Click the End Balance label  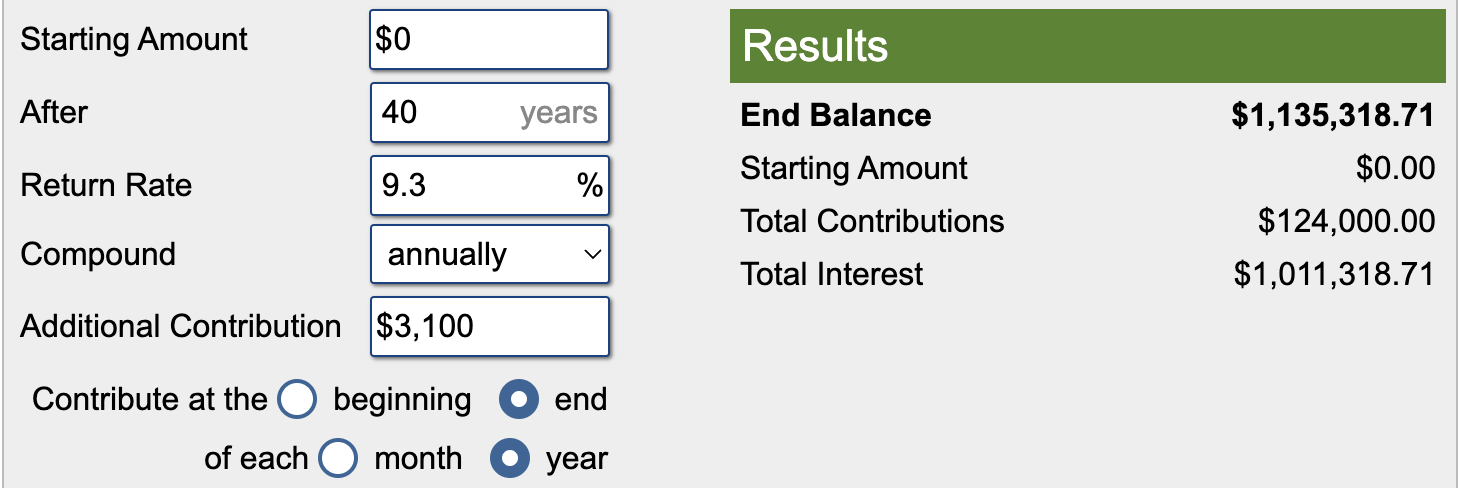click(x=836, y=116)
